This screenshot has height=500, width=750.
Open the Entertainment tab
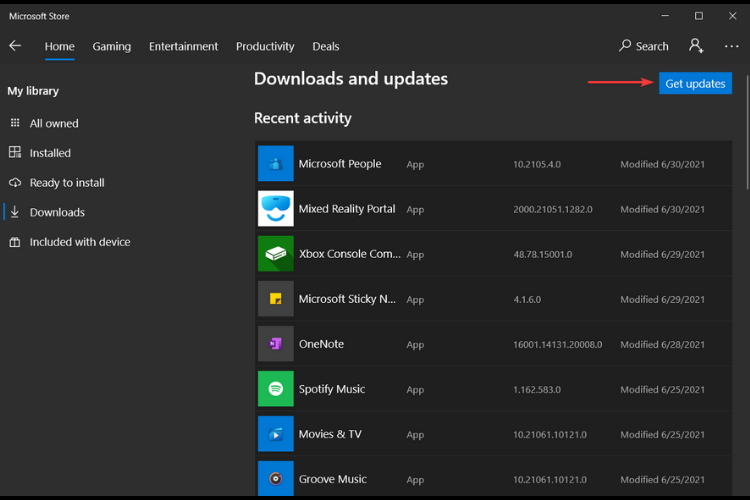[183, 46]
